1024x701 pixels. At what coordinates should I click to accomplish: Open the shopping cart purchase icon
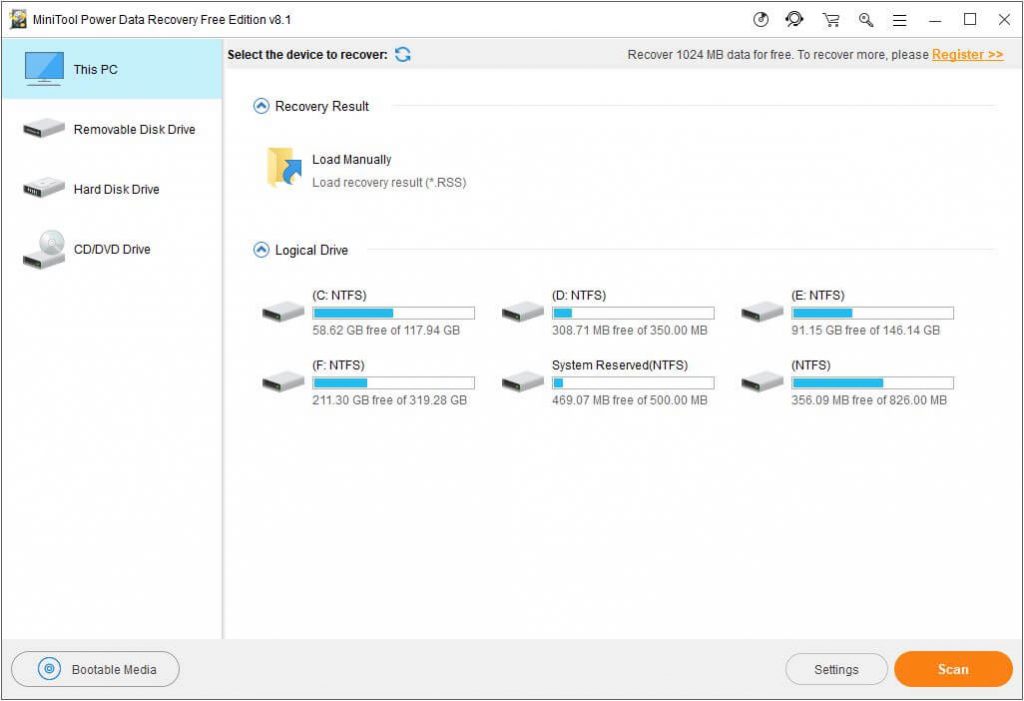[831, 20]
